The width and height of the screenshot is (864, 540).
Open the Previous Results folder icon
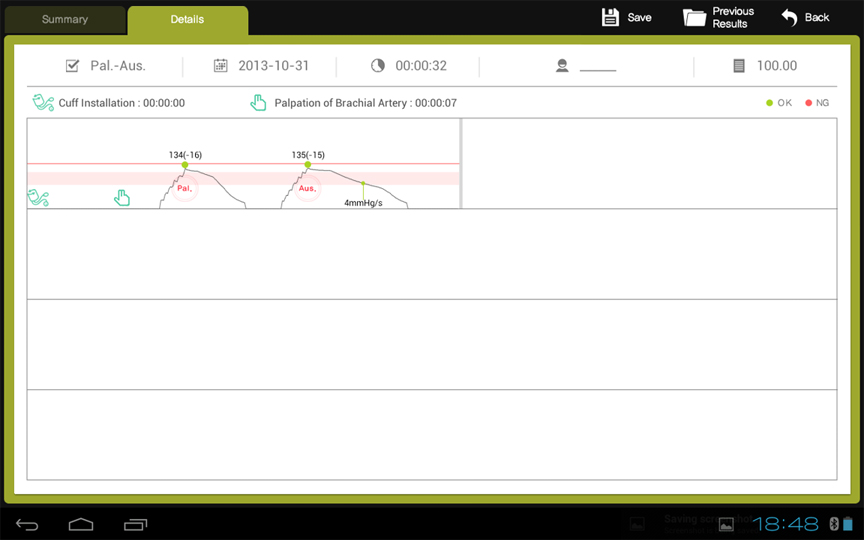[x=695, y=17]
